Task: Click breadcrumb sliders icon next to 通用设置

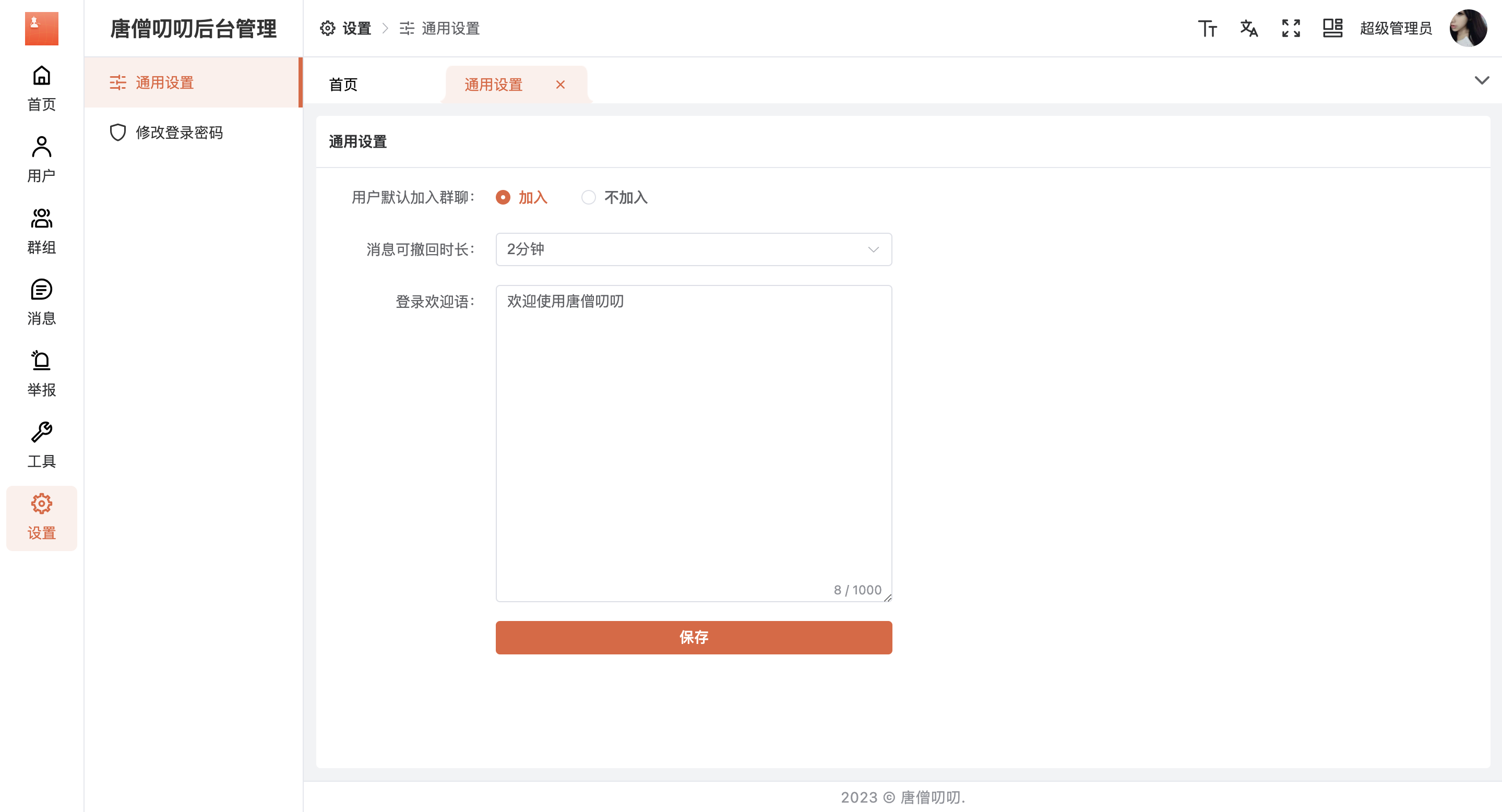Action: point(407,28)
